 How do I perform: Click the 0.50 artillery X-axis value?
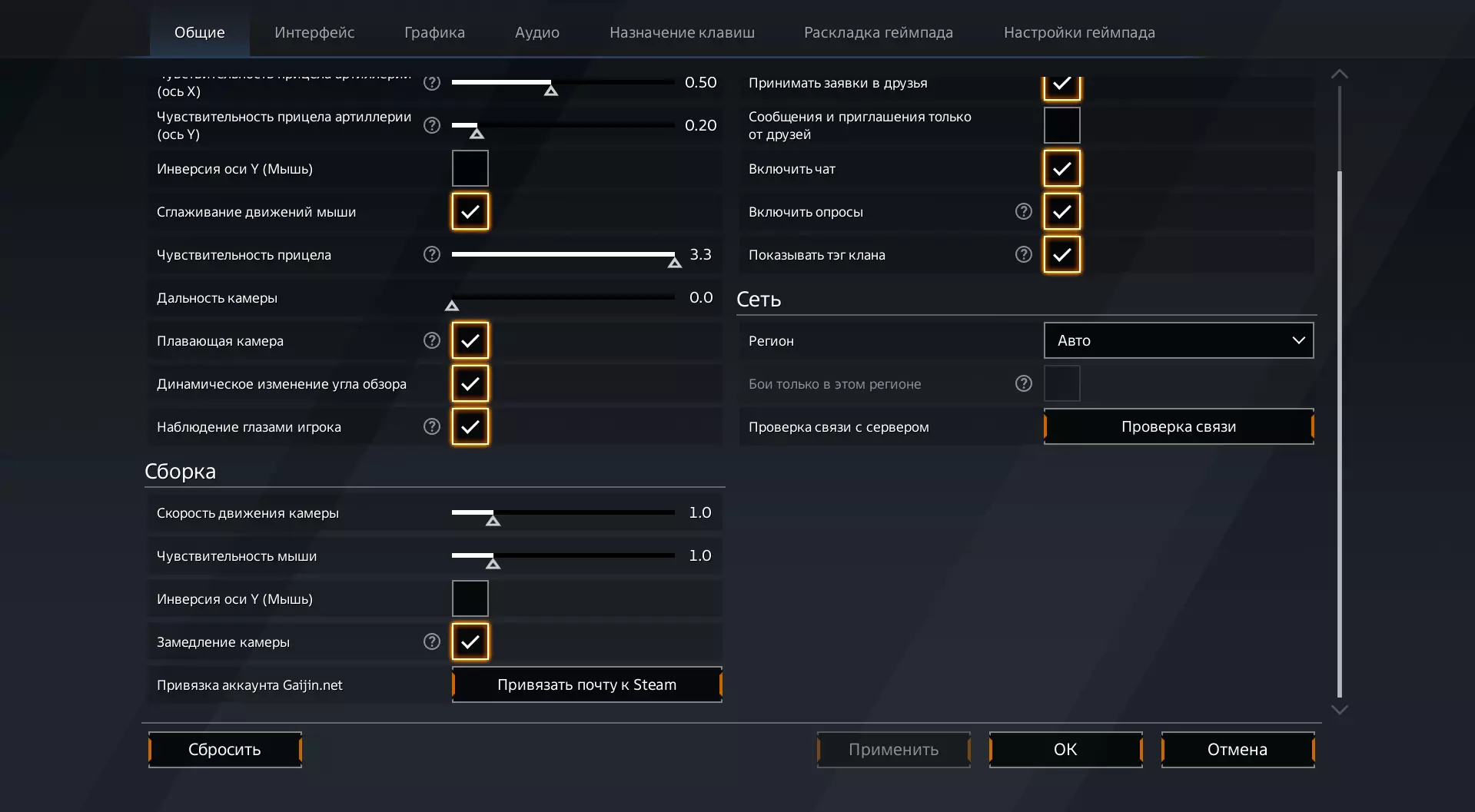click(x=701, y=82)
